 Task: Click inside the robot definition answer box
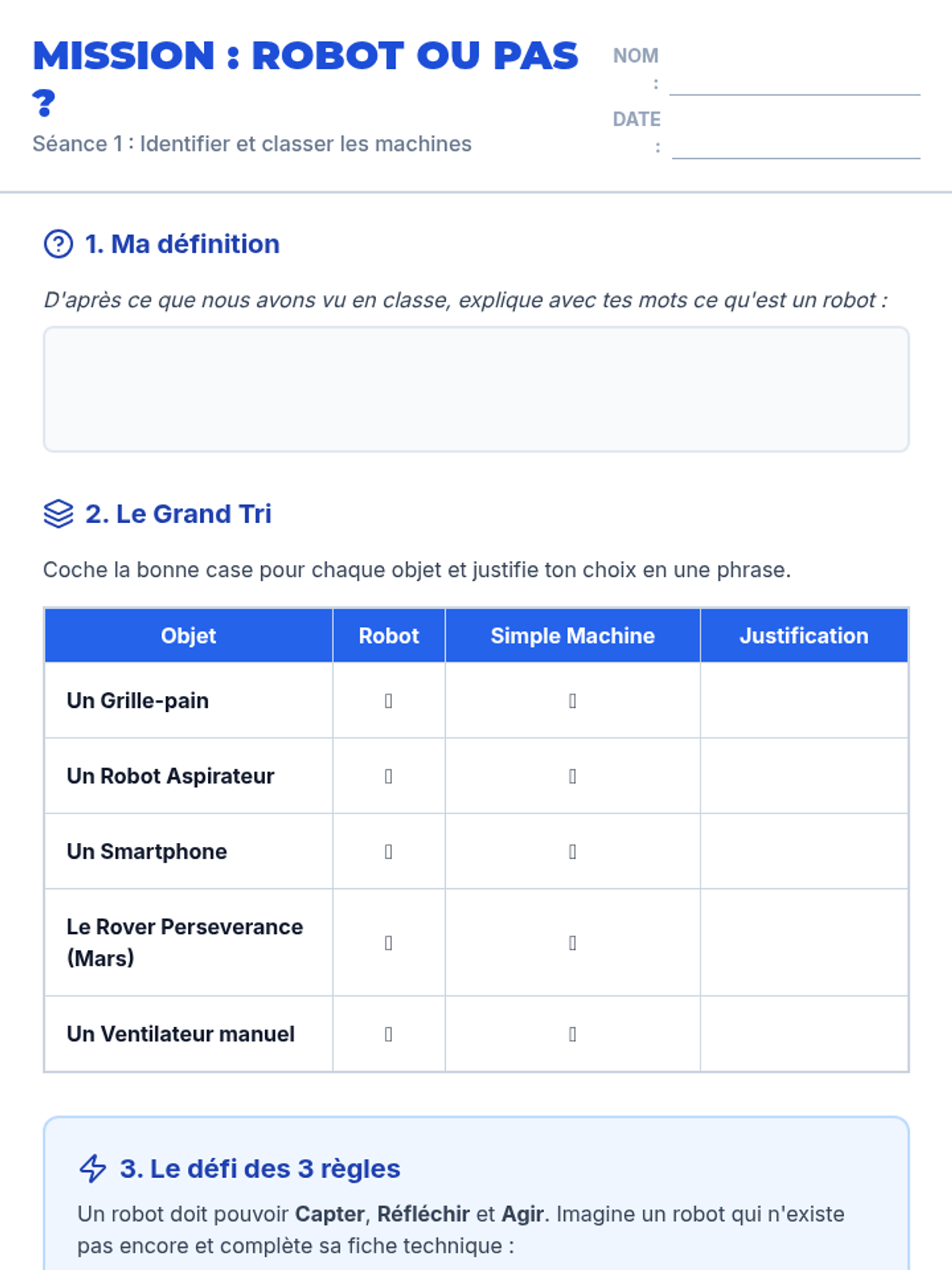[x=476, y=389]
